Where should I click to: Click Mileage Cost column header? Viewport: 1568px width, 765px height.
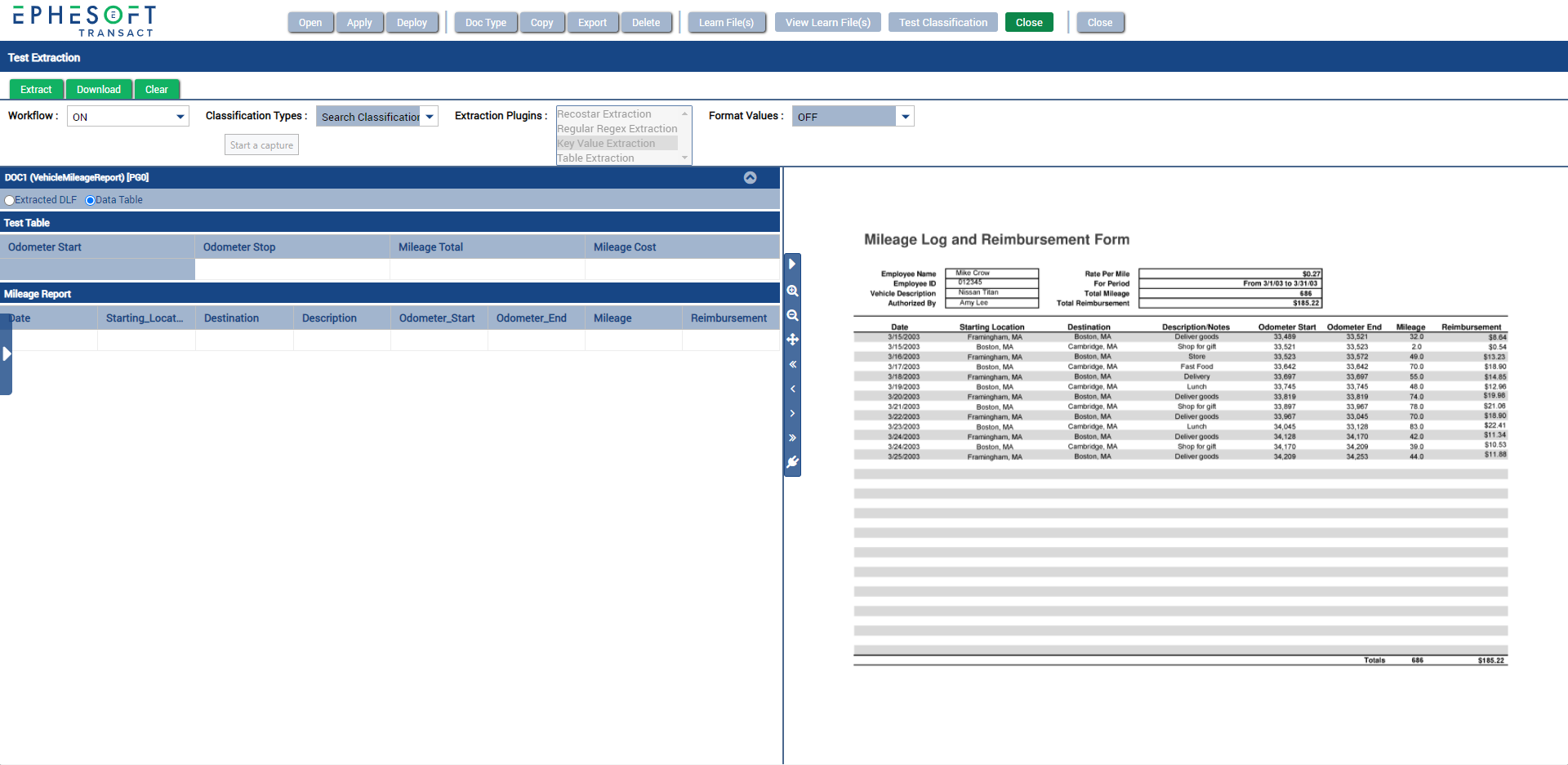(x=683, y=247)
